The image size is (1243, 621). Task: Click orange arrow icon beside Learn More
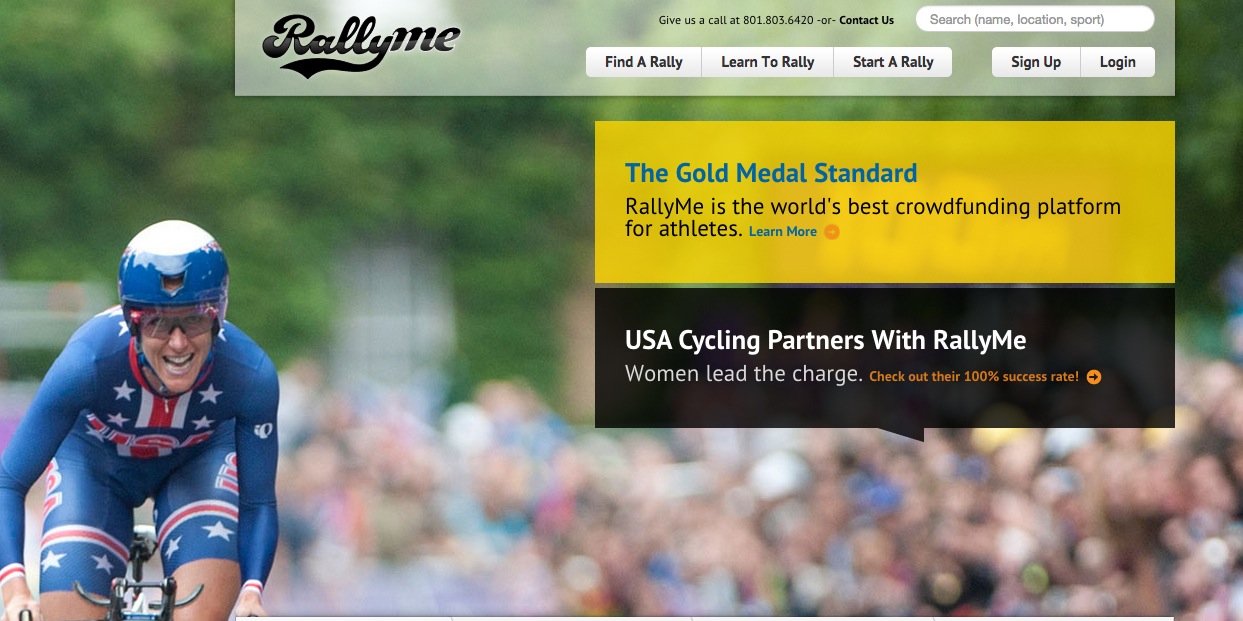click(x=832, y=232)
